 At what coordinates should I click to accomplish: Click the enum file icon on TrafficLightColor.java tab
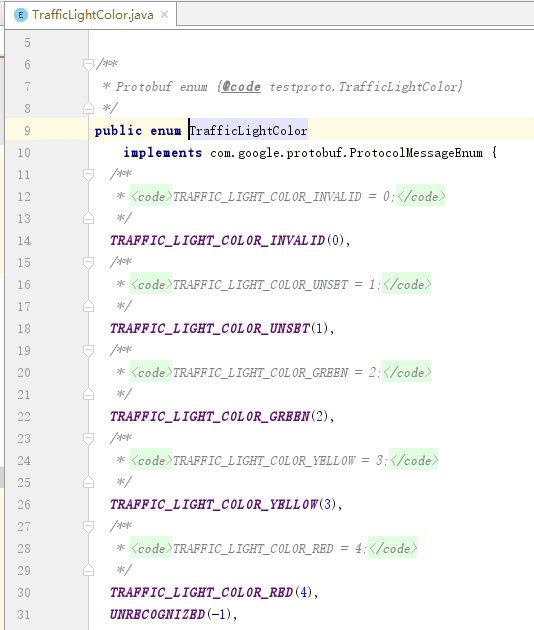(x=20, y=15)
